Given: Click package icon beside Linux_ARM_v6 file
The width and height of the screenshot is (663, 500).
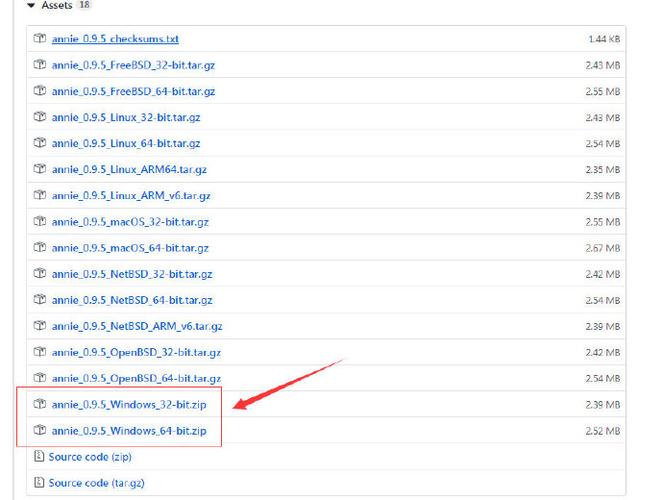Looking at the screenshot, I should (39, 195).
